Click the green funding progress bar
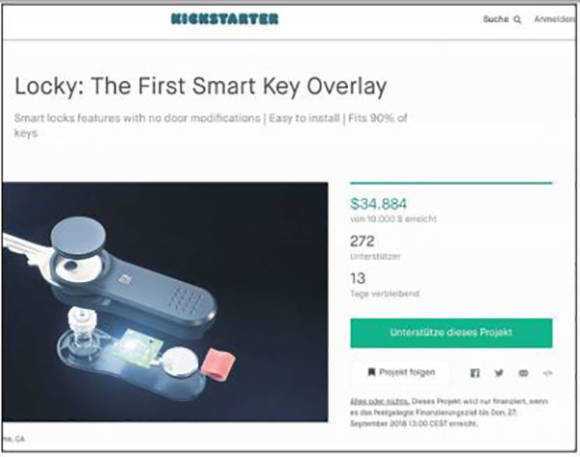 451,183
